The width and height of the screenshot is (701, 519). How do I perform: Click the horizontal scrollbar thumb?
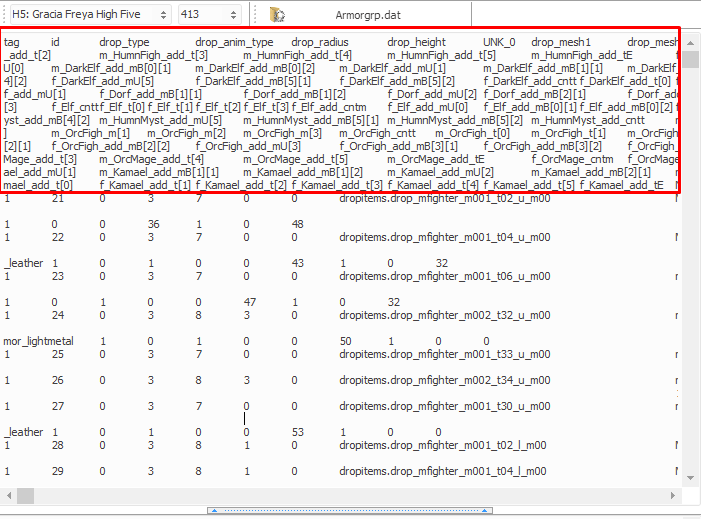click(x=25, y=495)
